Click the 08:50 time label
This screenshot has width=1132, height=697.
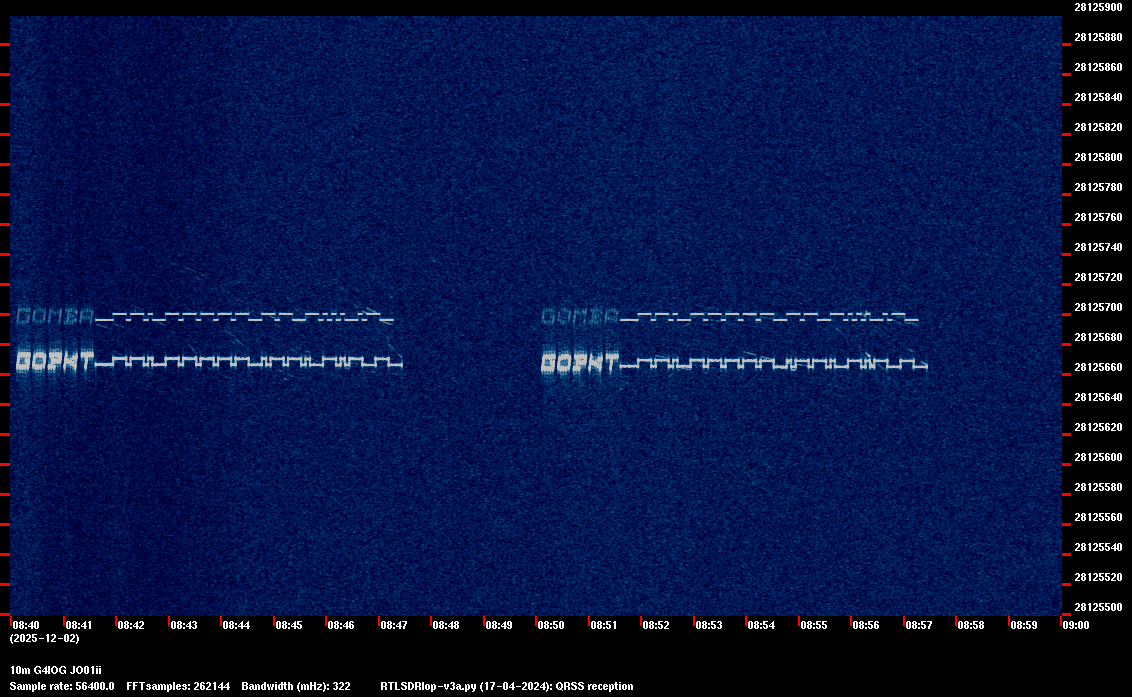coord(551,625)
